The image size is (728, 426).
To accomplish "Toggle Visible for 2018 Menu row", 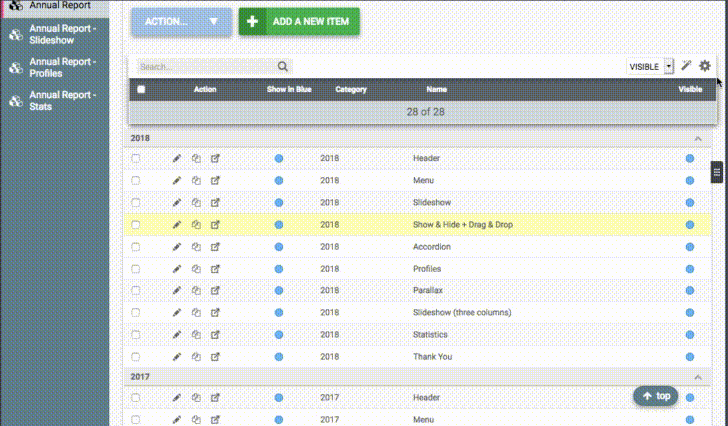I will 690,181.
